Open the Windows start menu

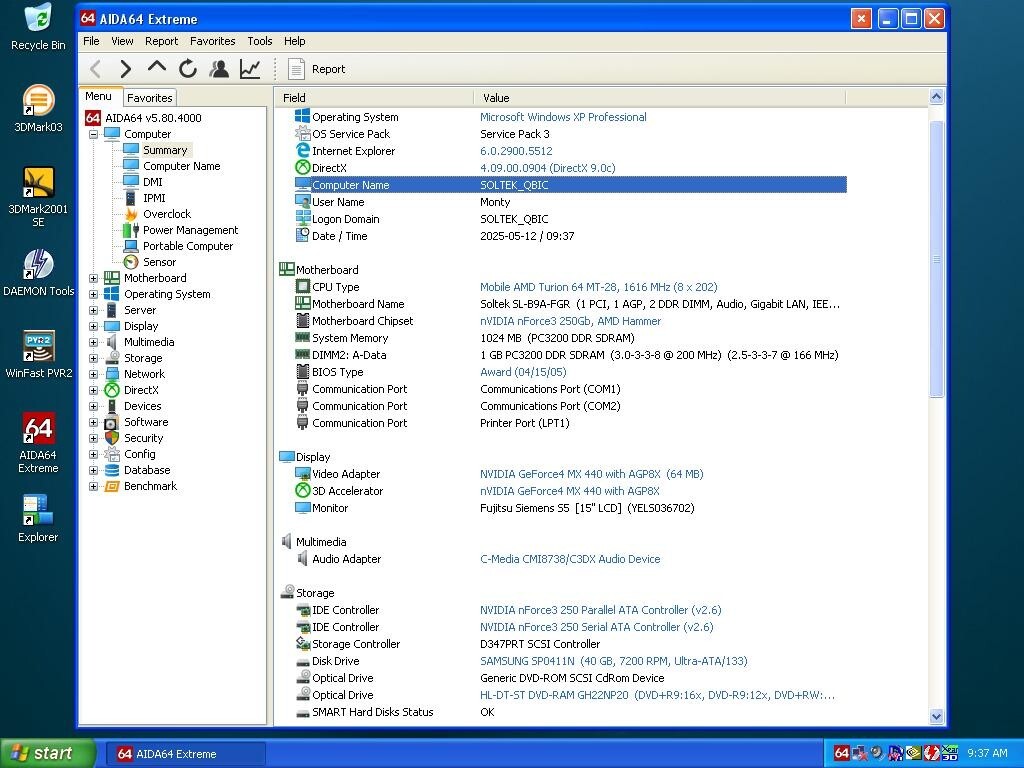point(47,754)
